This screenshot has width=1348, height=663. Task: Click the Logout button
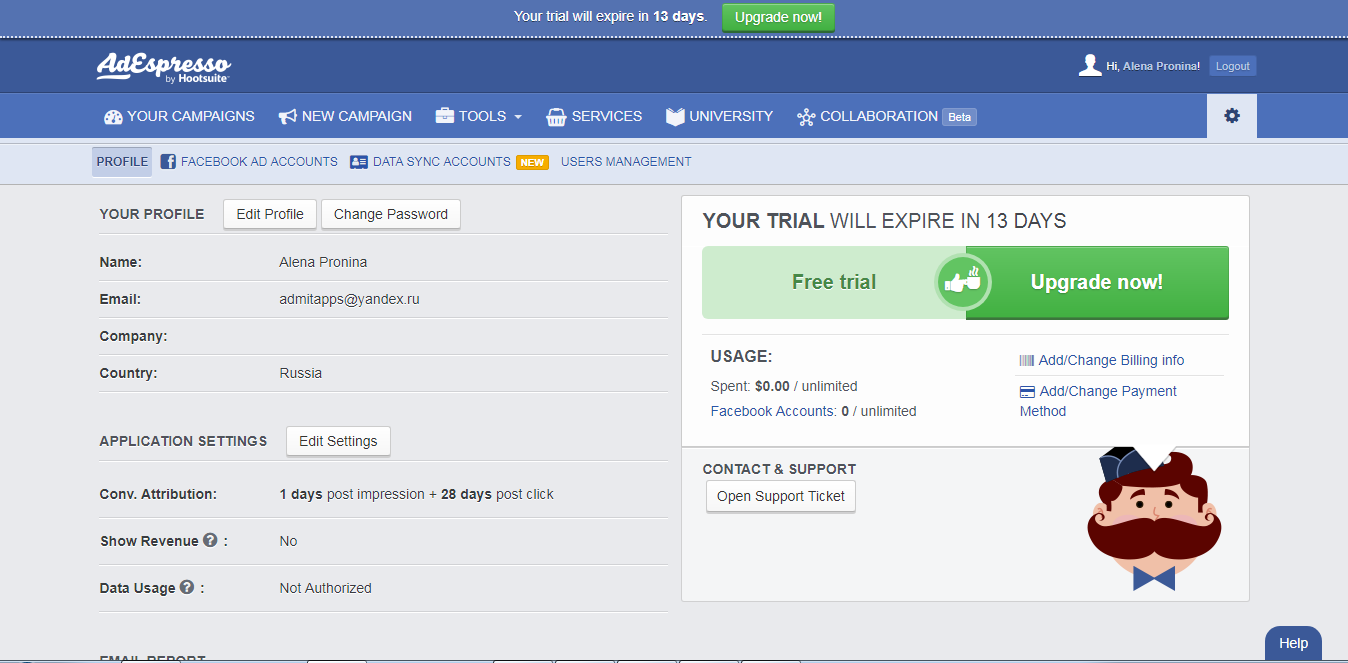1232,66
